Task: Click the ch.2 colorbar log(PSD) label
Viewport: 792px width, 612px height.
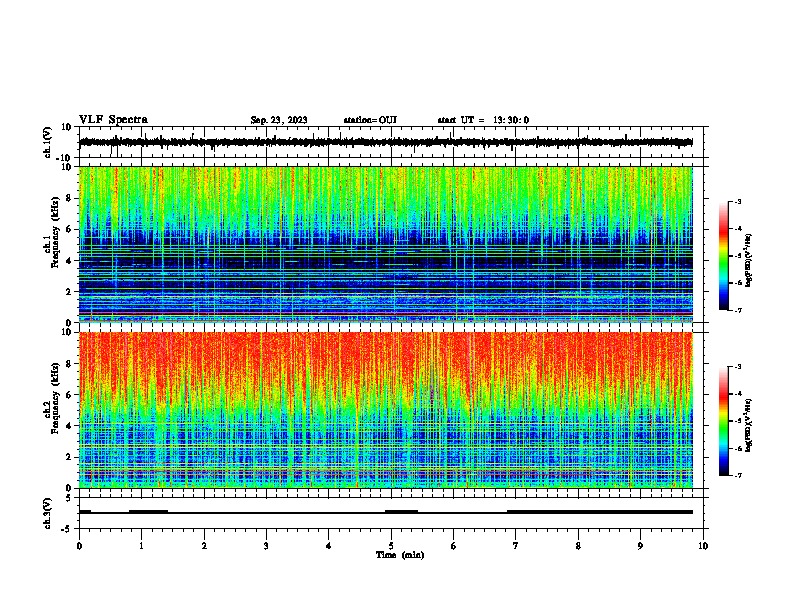Action: 749,425
